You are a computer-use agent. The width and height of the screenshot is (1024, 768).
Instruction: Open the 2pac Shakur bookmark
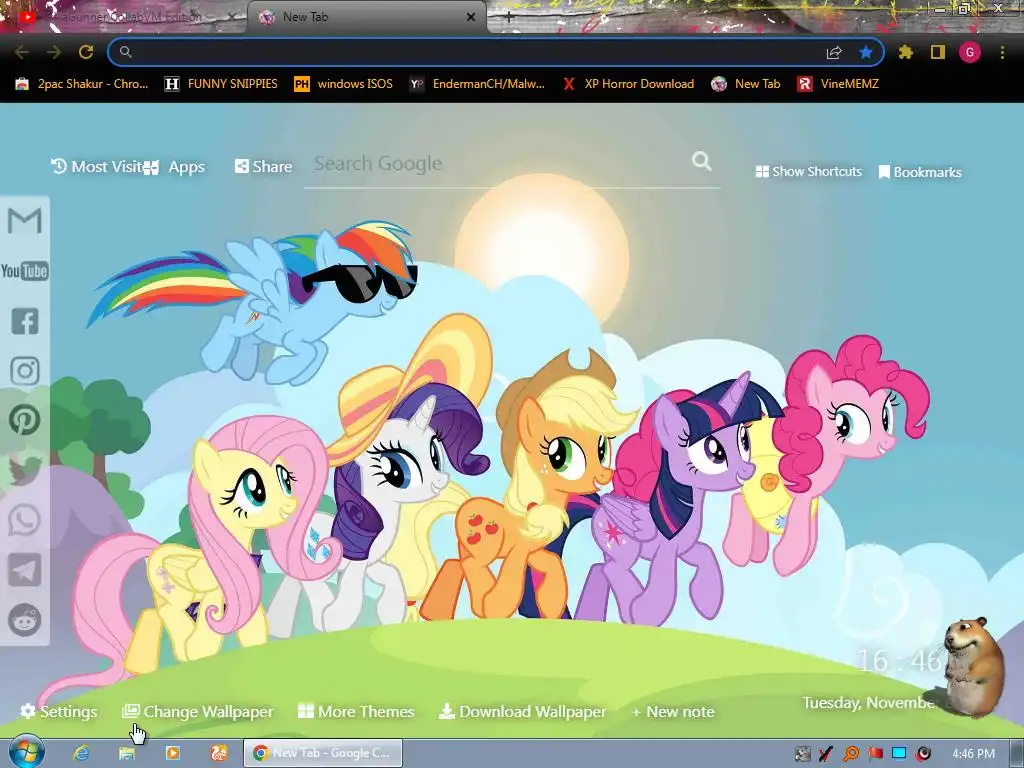(82, 84)
